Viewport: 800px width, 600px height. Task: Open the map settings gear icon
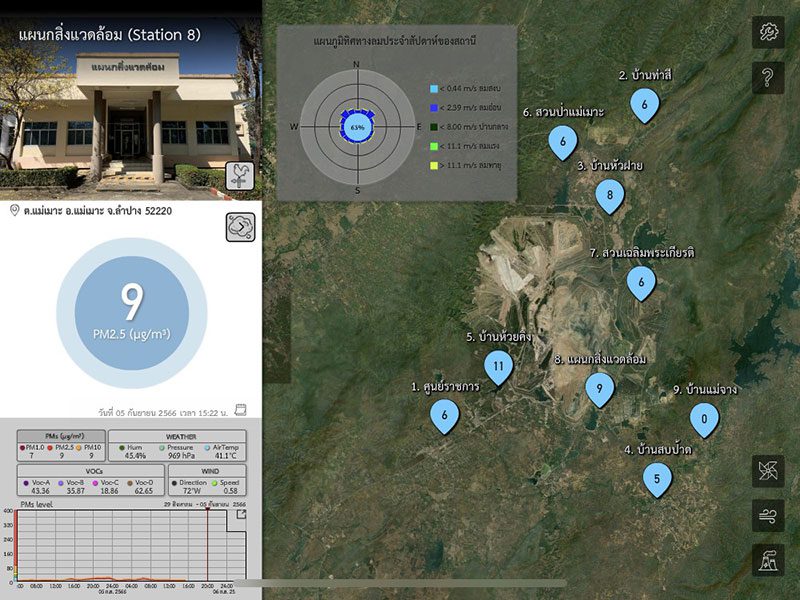770,33
